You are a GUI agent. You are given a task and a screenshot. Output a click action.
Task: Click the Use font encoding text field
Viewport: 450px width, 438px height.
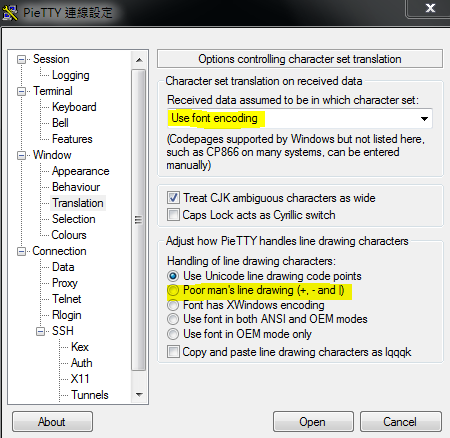pyautogui.click(x=299, y=118)
